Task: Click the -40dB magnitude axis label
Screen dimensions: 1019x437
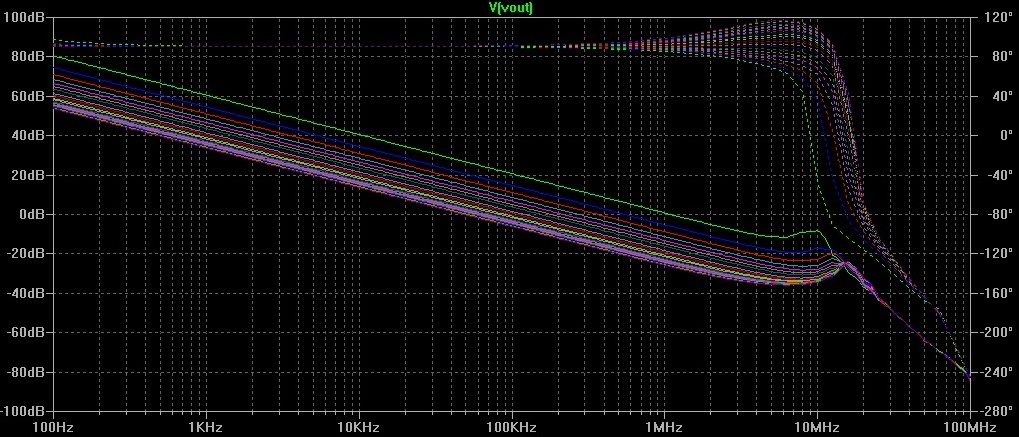Action: pyautogui.click(x=25, y=293)
